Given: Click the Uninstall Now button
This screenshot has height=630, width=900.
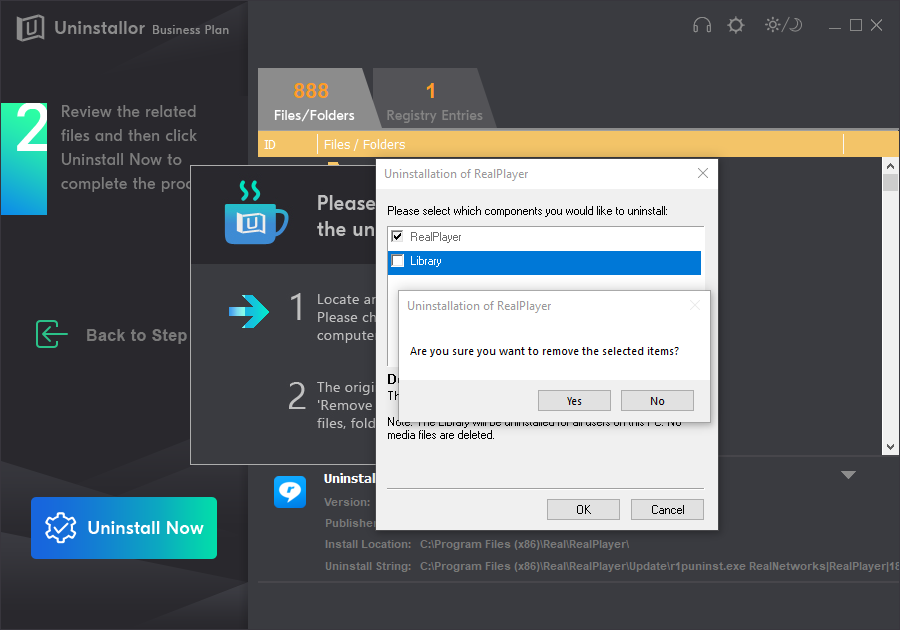Looking at the screenshot, I should coord(124,528).
